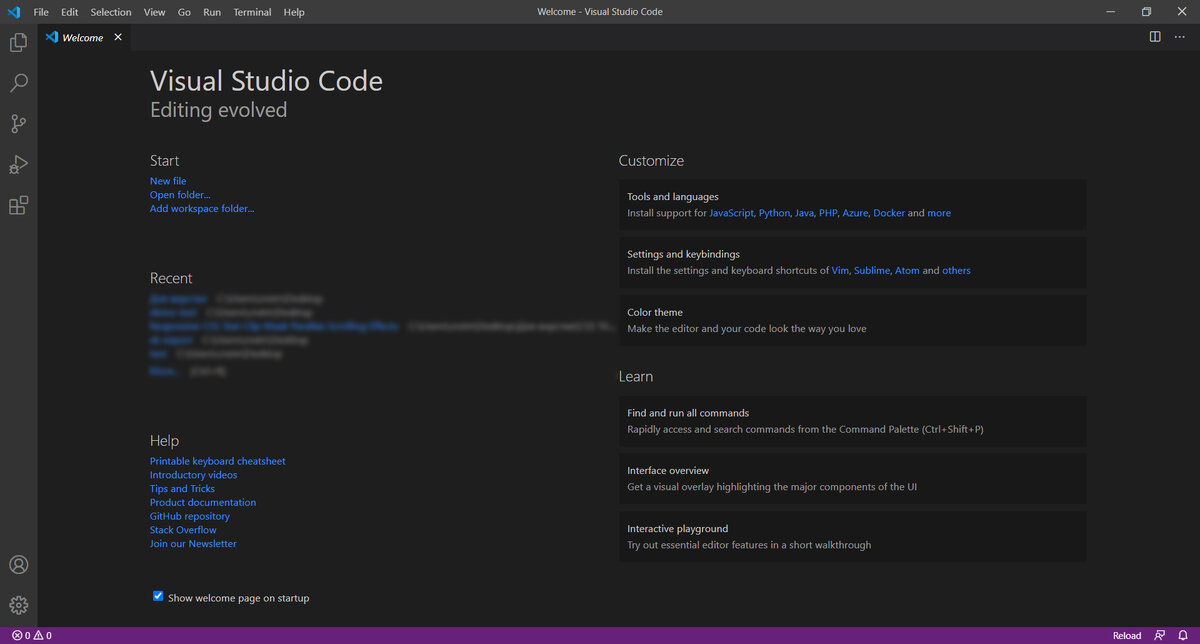Open the Run and Debug view icon

(18, 164)
